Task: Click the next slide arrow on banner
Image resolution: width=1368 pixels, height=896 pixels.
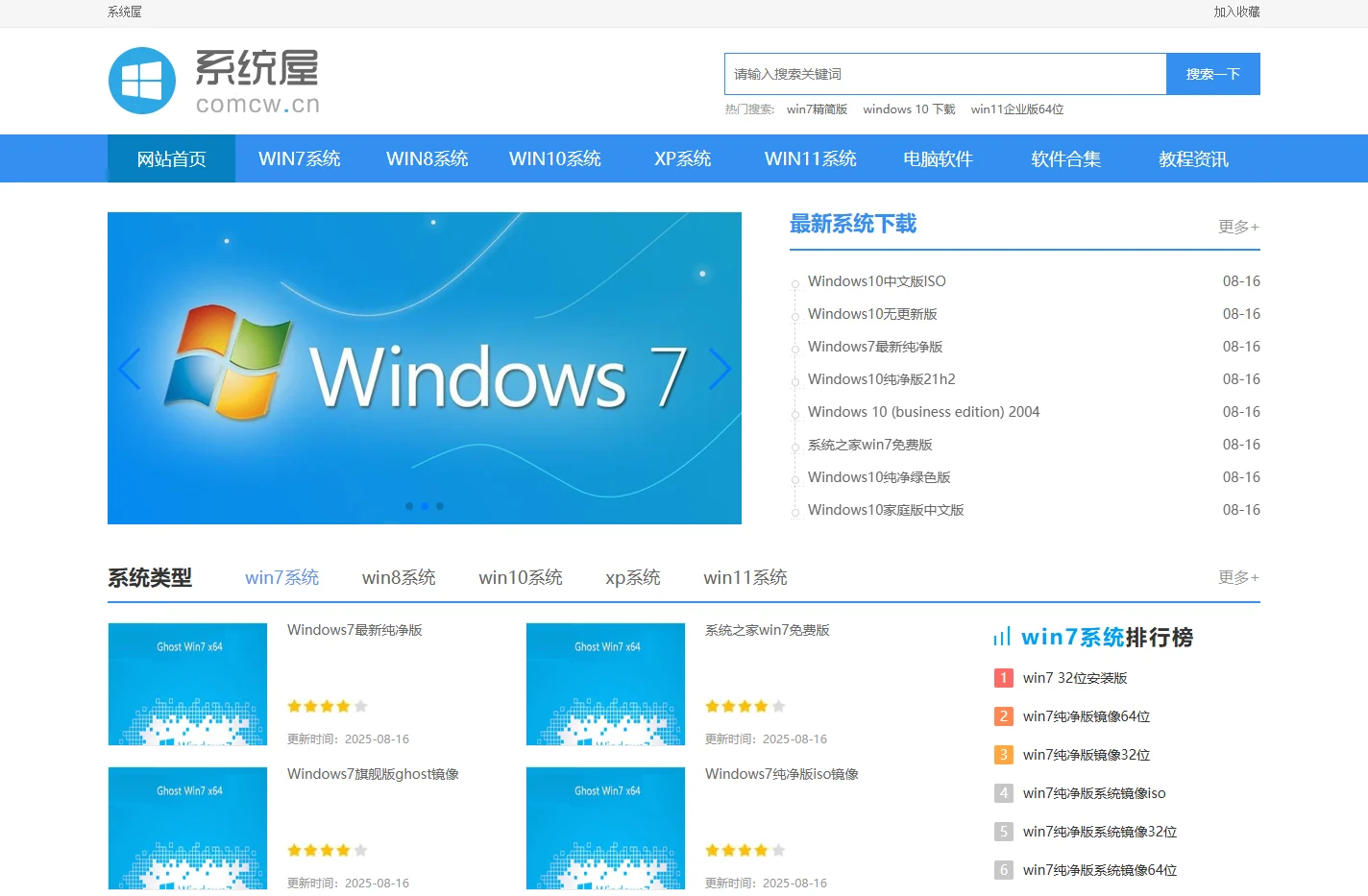Action: [720, 369]
